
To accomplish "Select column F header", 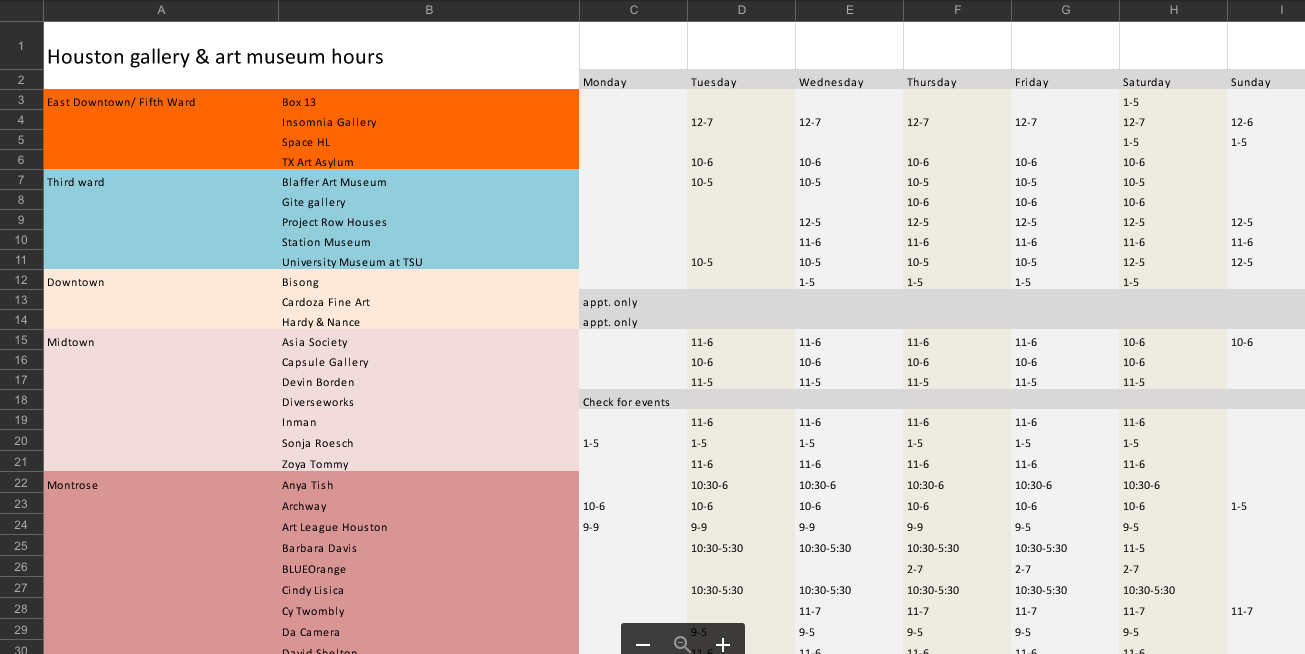I will click(x=958, y=10).
